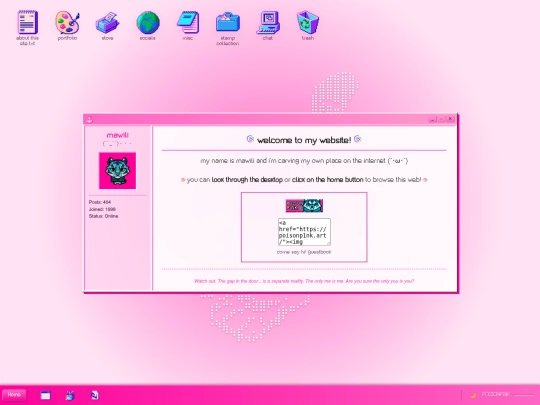Open the stamp collection folder icon

(x=228, y=28)
